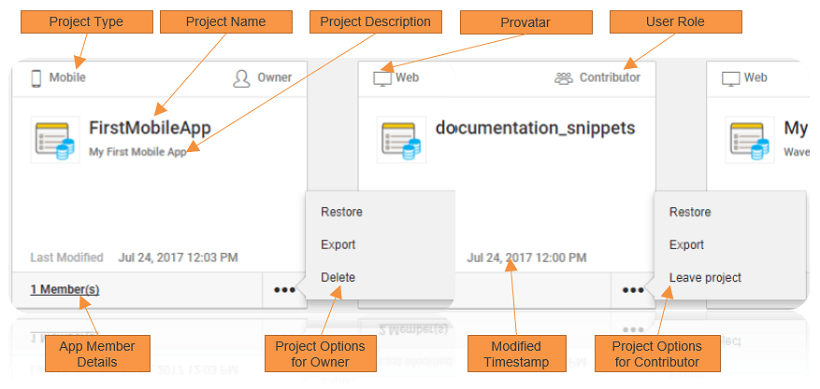820x389 pixels.
Task: Open the 1 Member(s) link
Action: (x=65, y=289)
